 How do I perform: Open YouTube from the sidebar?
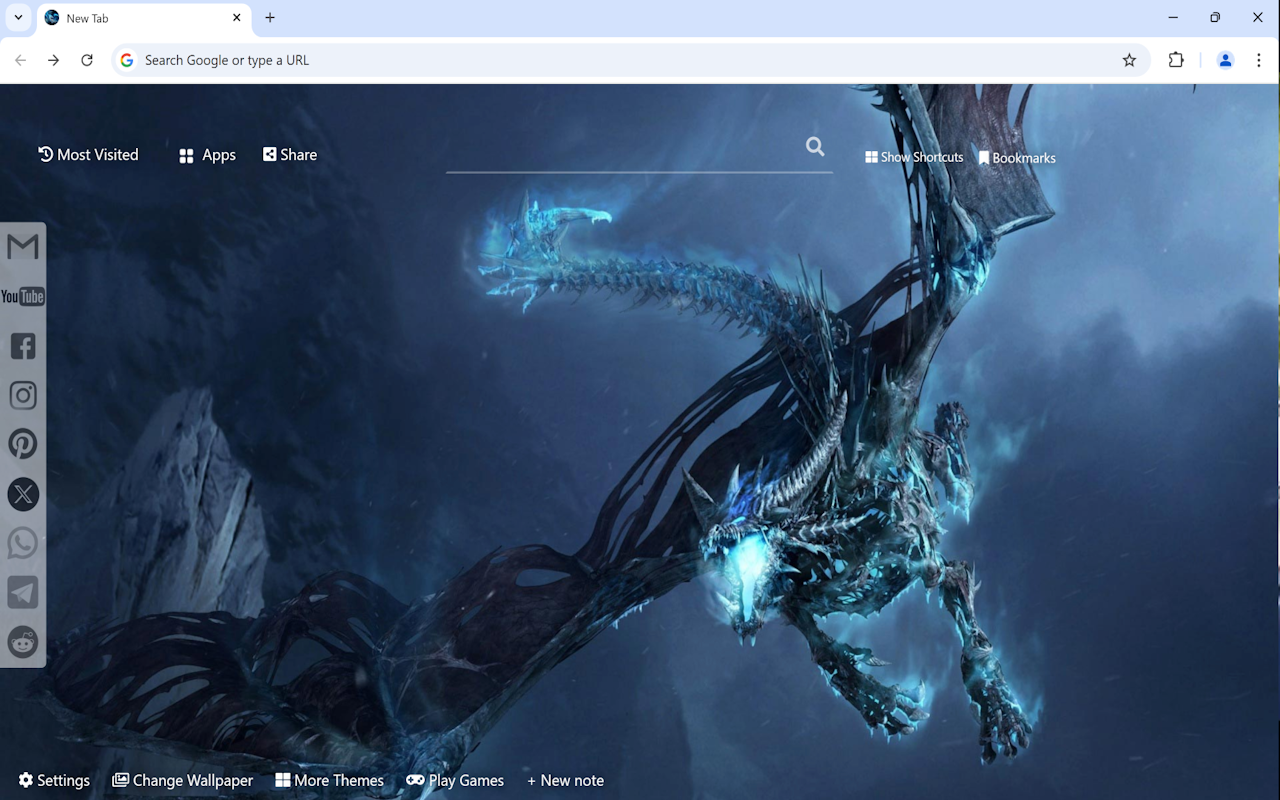click(22, 296)
